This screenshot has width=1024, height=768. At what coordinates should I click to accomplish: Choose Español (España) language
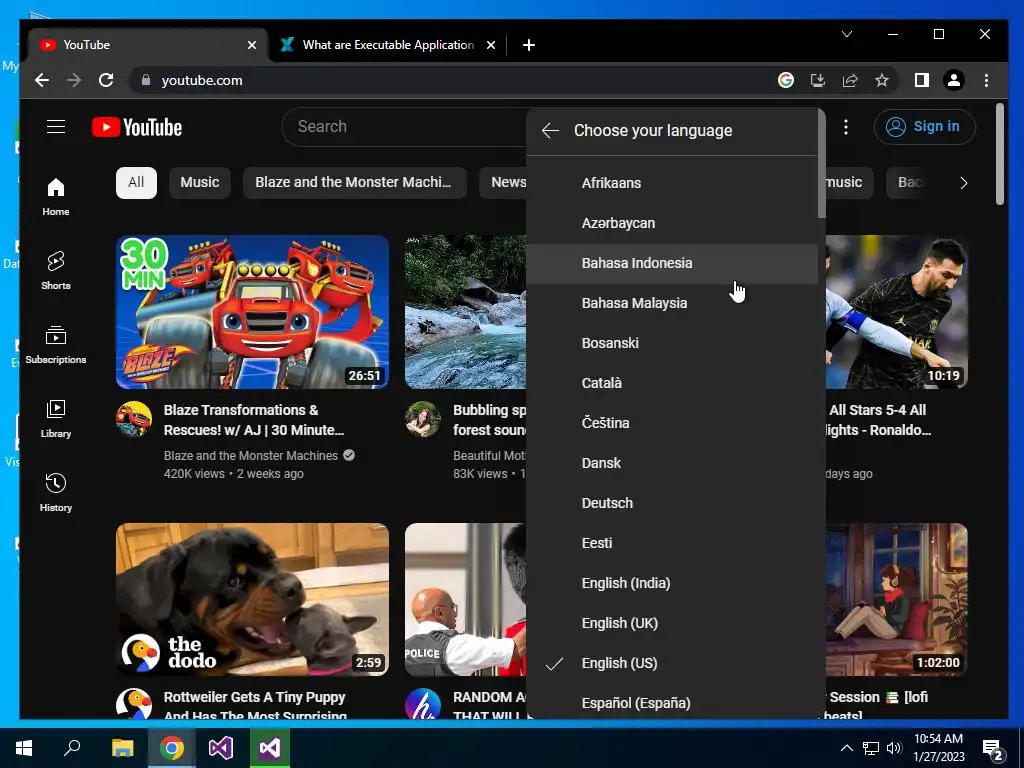(x=672, y=703)
